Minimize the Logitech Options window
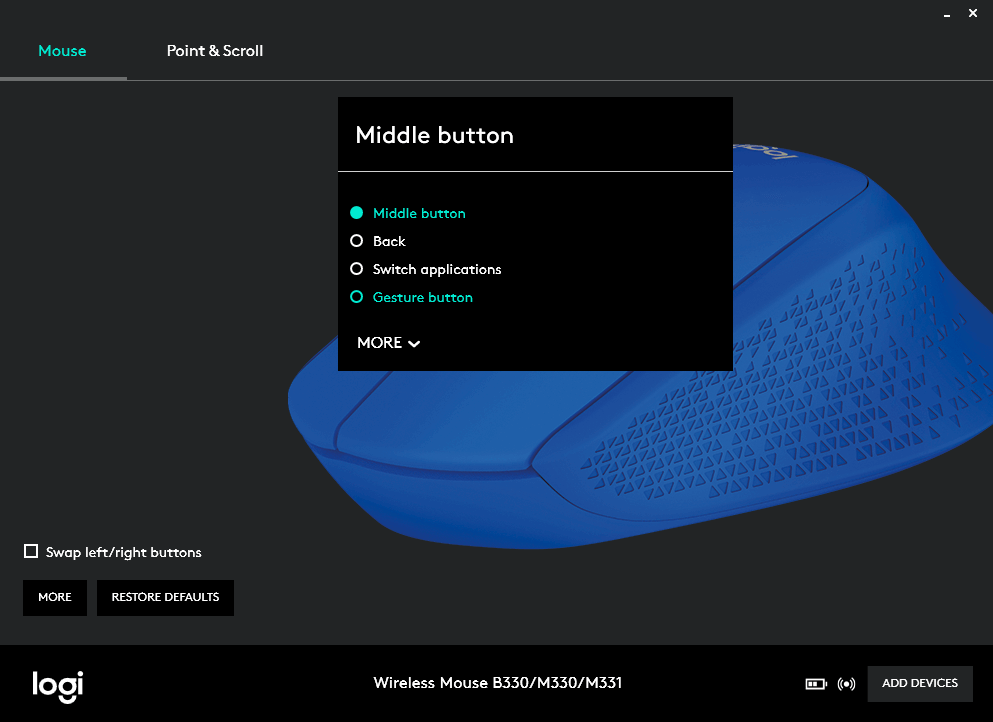993x722 pixels. (946, 14)
